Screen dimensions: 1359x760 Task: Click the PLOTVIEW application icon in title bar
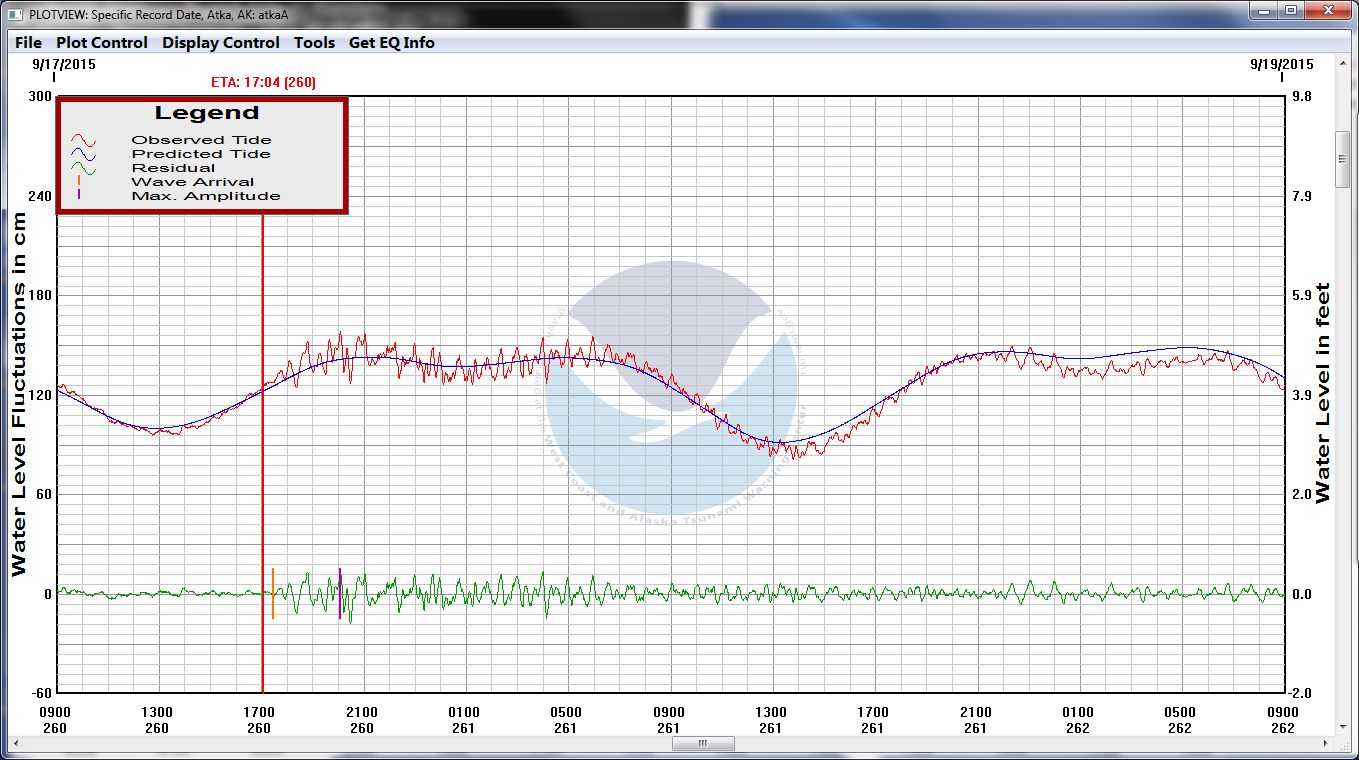coord(15,13)
